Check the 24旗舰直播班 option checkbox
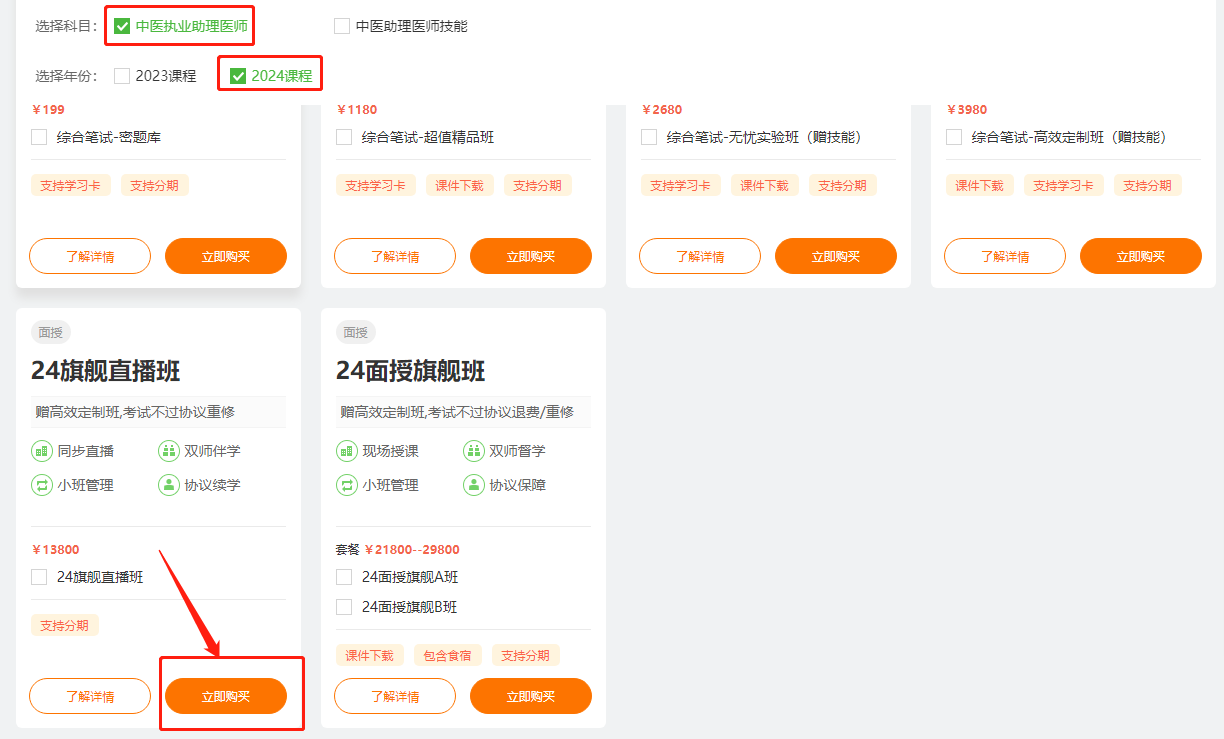 click(39, 577)
